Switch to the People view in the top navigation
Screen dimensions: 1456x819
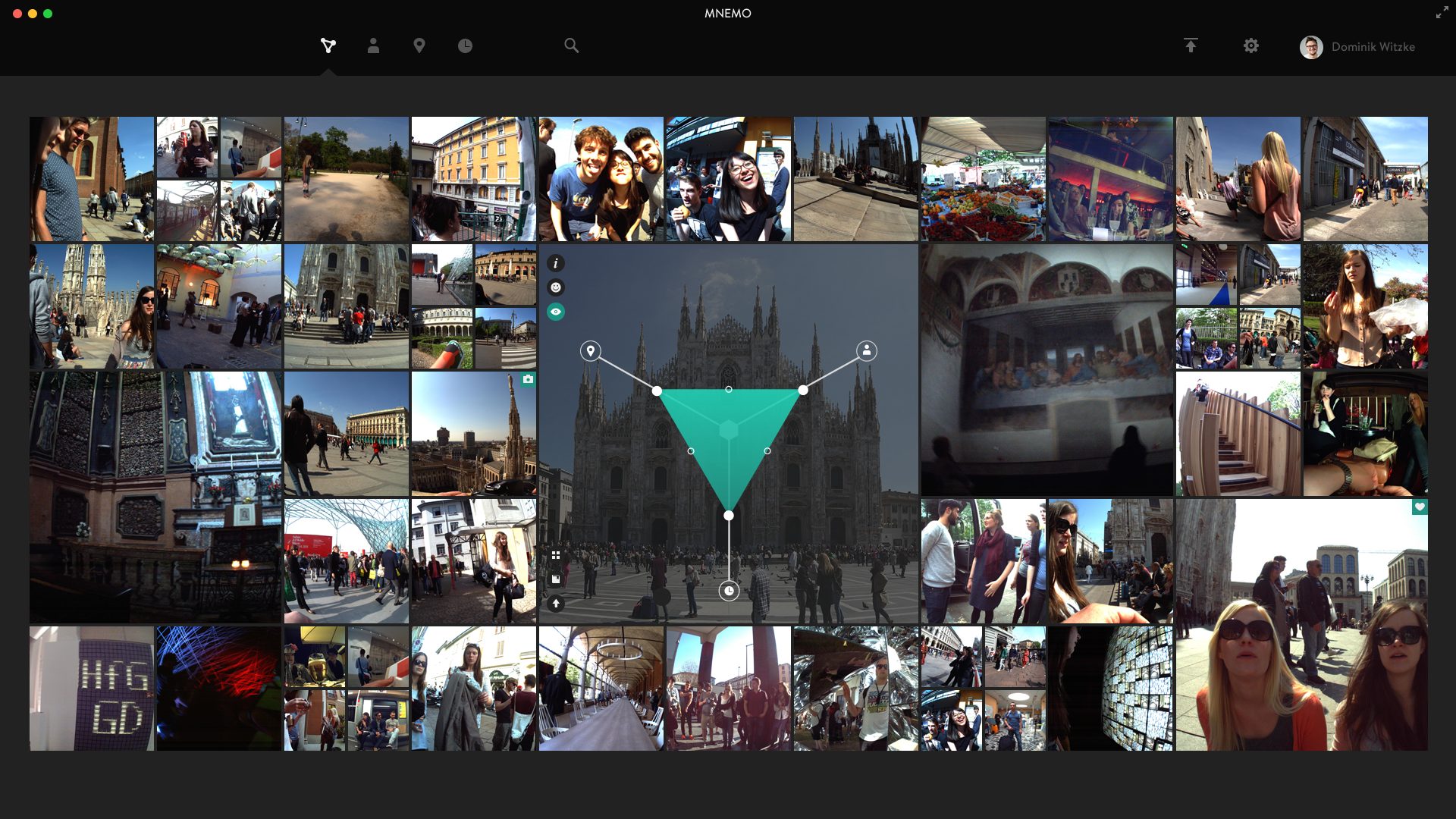(x=373, y=46)
